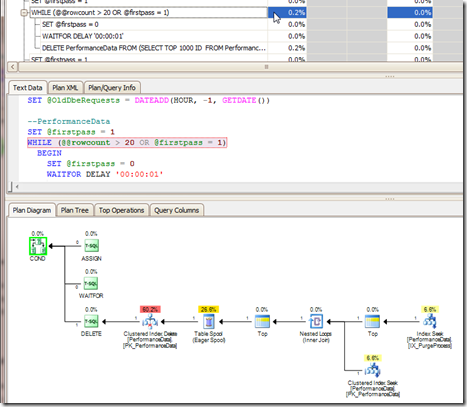
Task: Click the WAITFOR T-SQL node icon
Action: click(x=91, y=283)
